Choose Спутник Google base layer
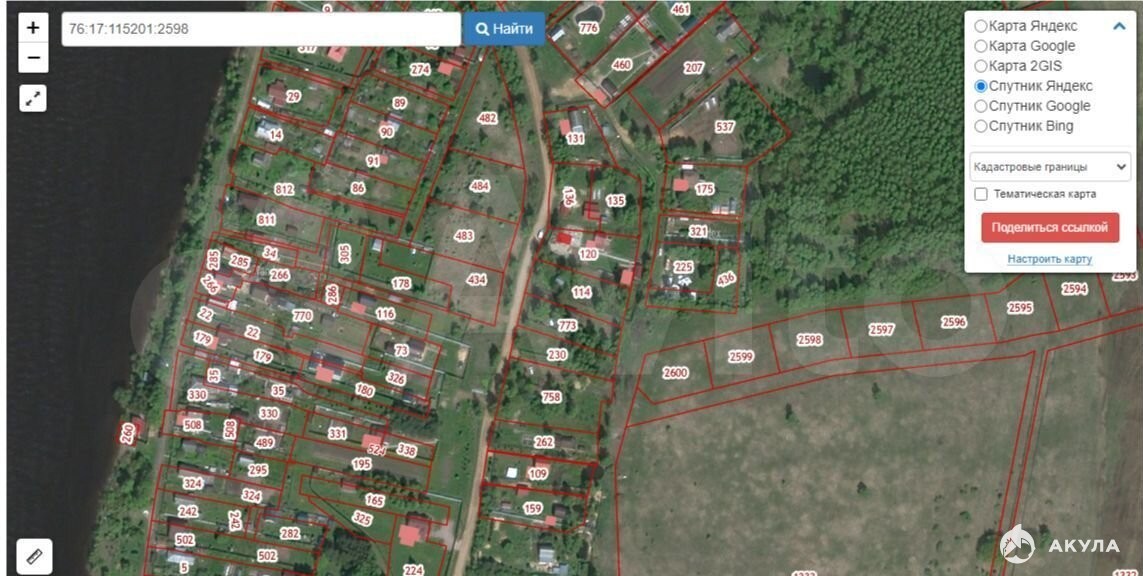 (x=981, y=106)
